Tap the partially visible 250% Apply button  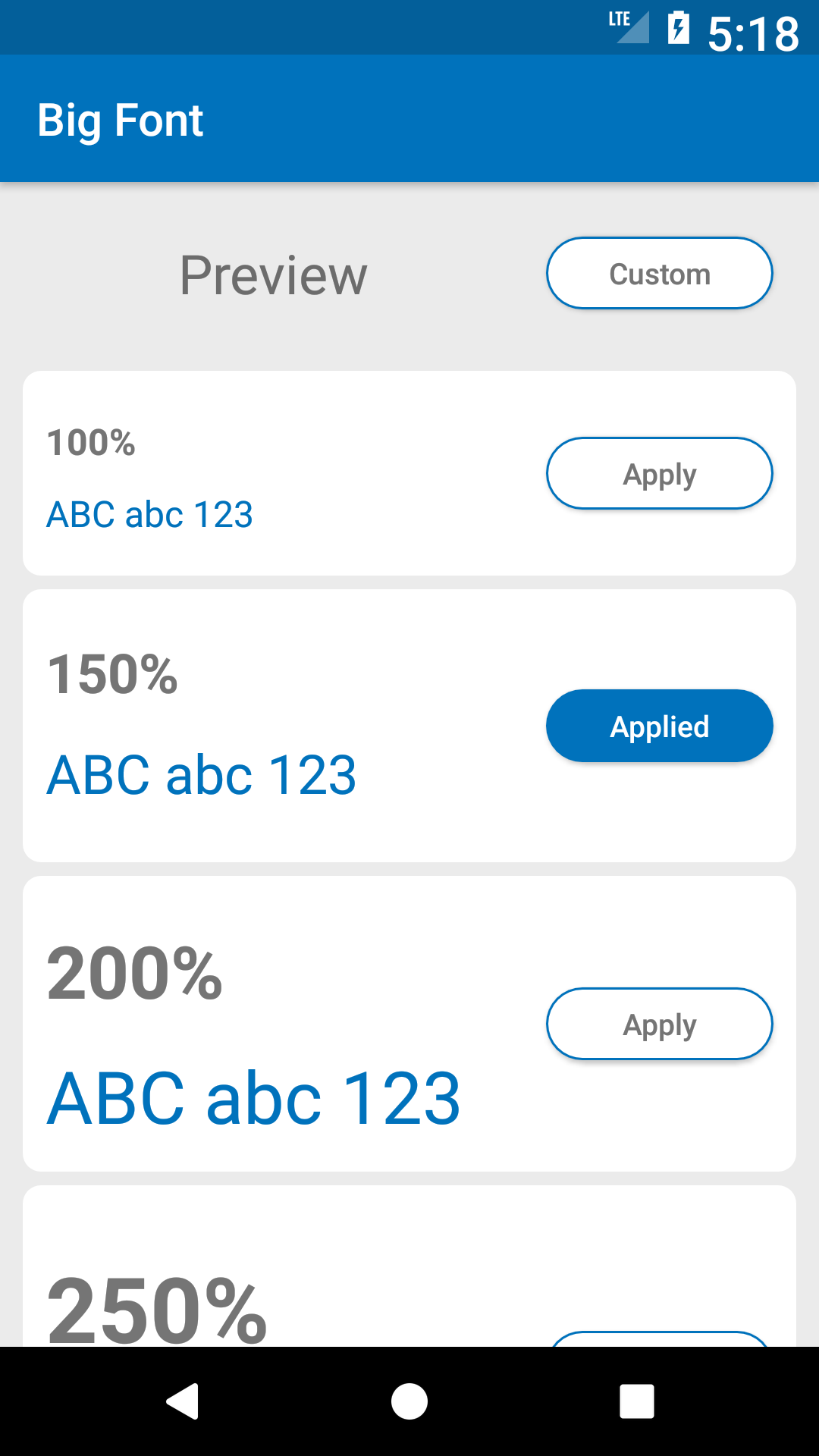660,1338
